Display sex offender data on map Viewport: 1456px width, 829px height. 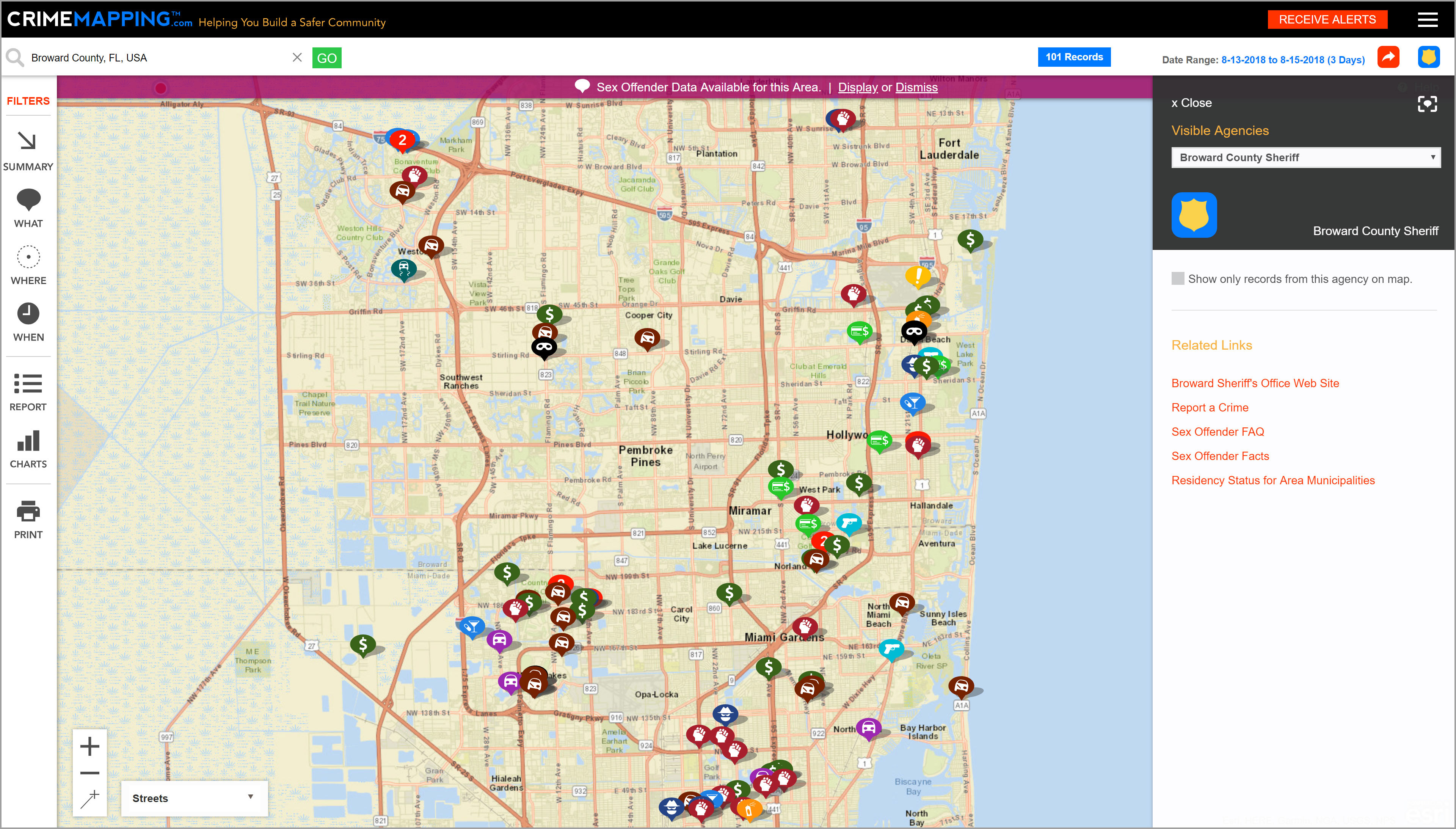(857, 87)
